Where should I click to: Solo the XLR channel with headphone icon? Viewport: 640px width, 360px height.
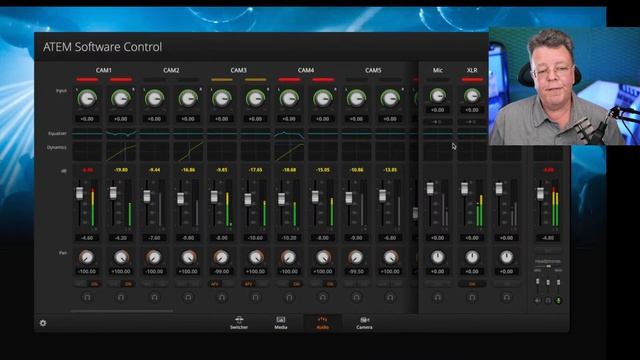pos(472,298)
